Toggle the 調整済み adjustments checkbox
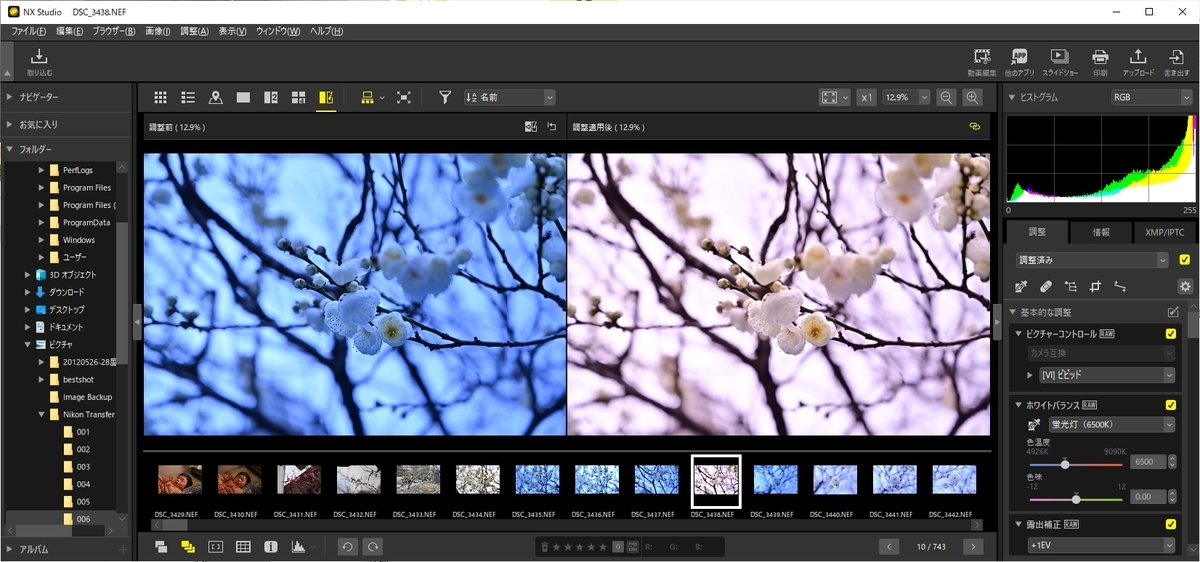 [x=1185, y=260]
